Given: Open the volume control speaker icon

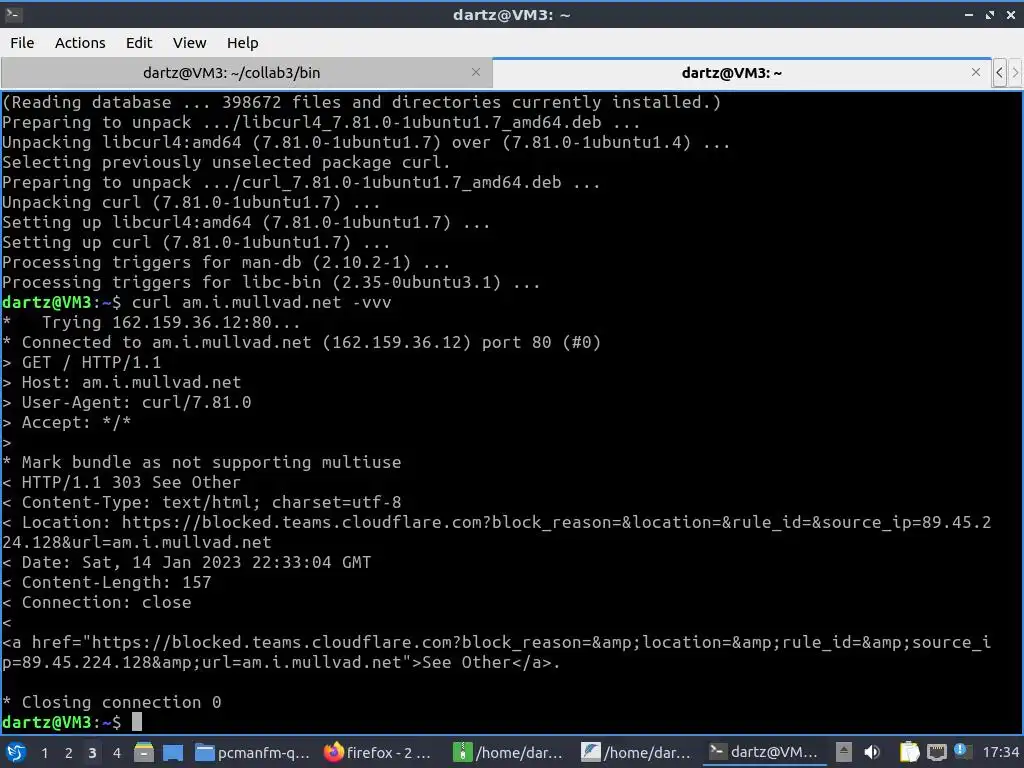Looking at the screenshot, I should click(871, 752).
